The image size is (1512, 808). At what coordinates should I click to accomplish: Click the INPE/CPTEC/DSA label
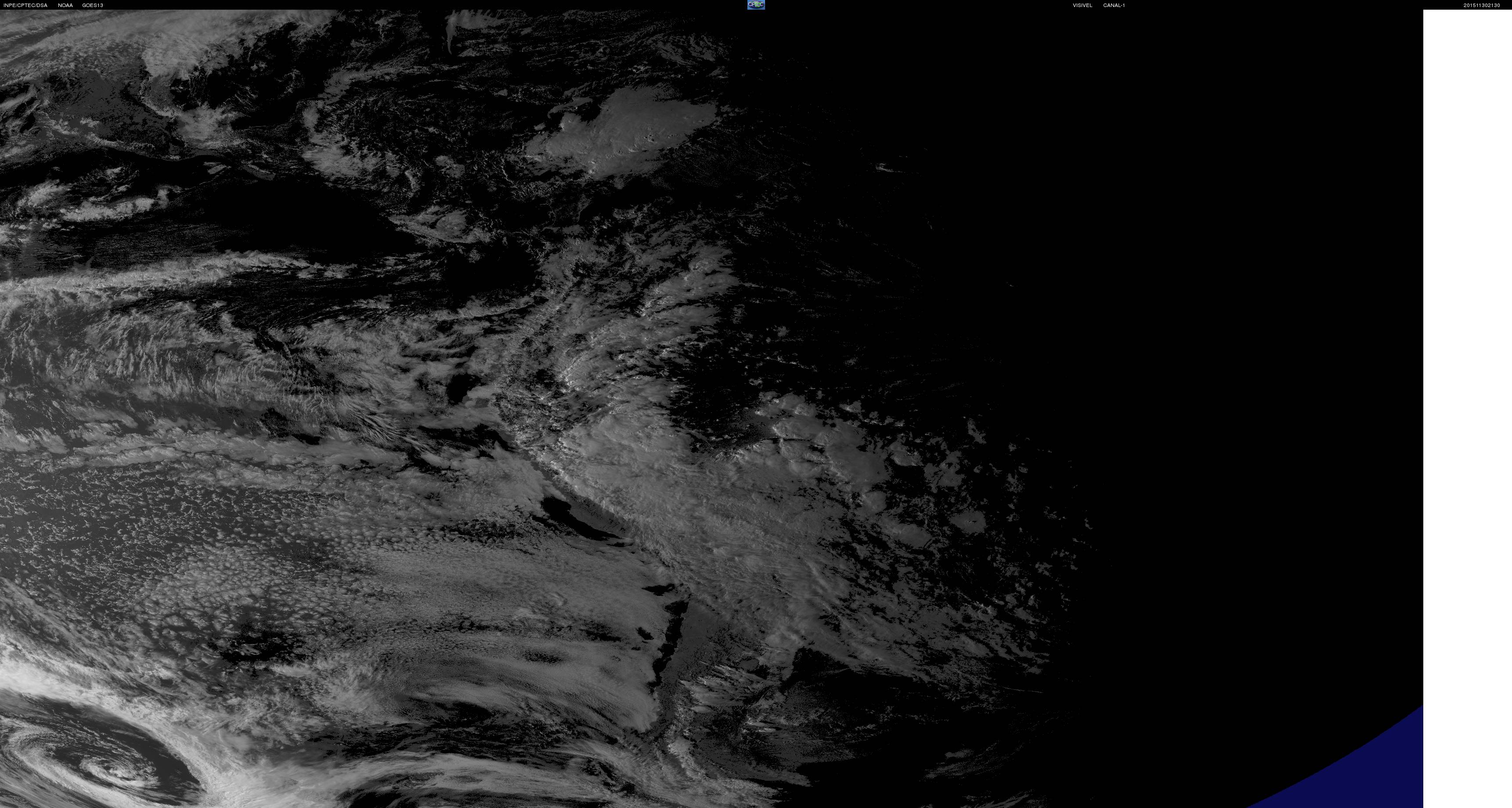25,5
